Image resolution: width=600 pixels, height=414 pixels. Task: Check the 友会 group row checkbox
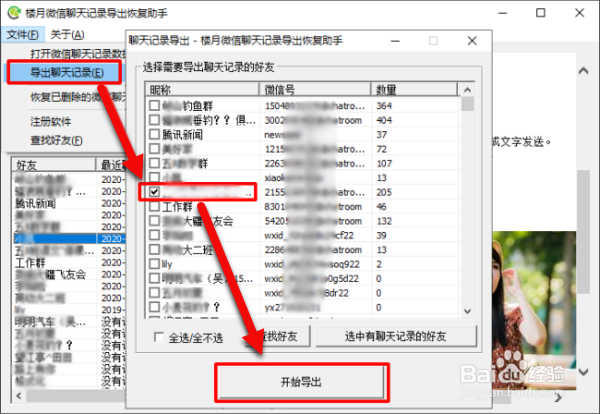click(x=154, y=221)
